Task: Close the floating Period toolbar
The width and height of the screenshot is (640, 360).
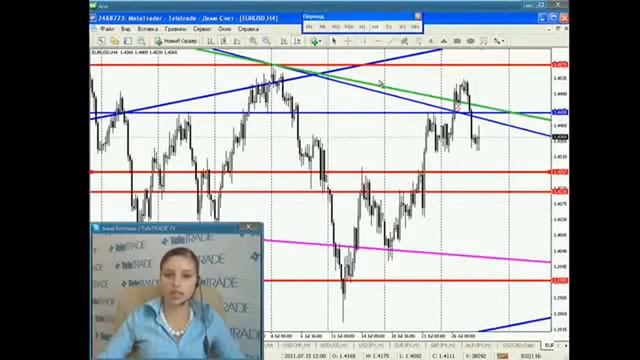Action: point(418,16)
